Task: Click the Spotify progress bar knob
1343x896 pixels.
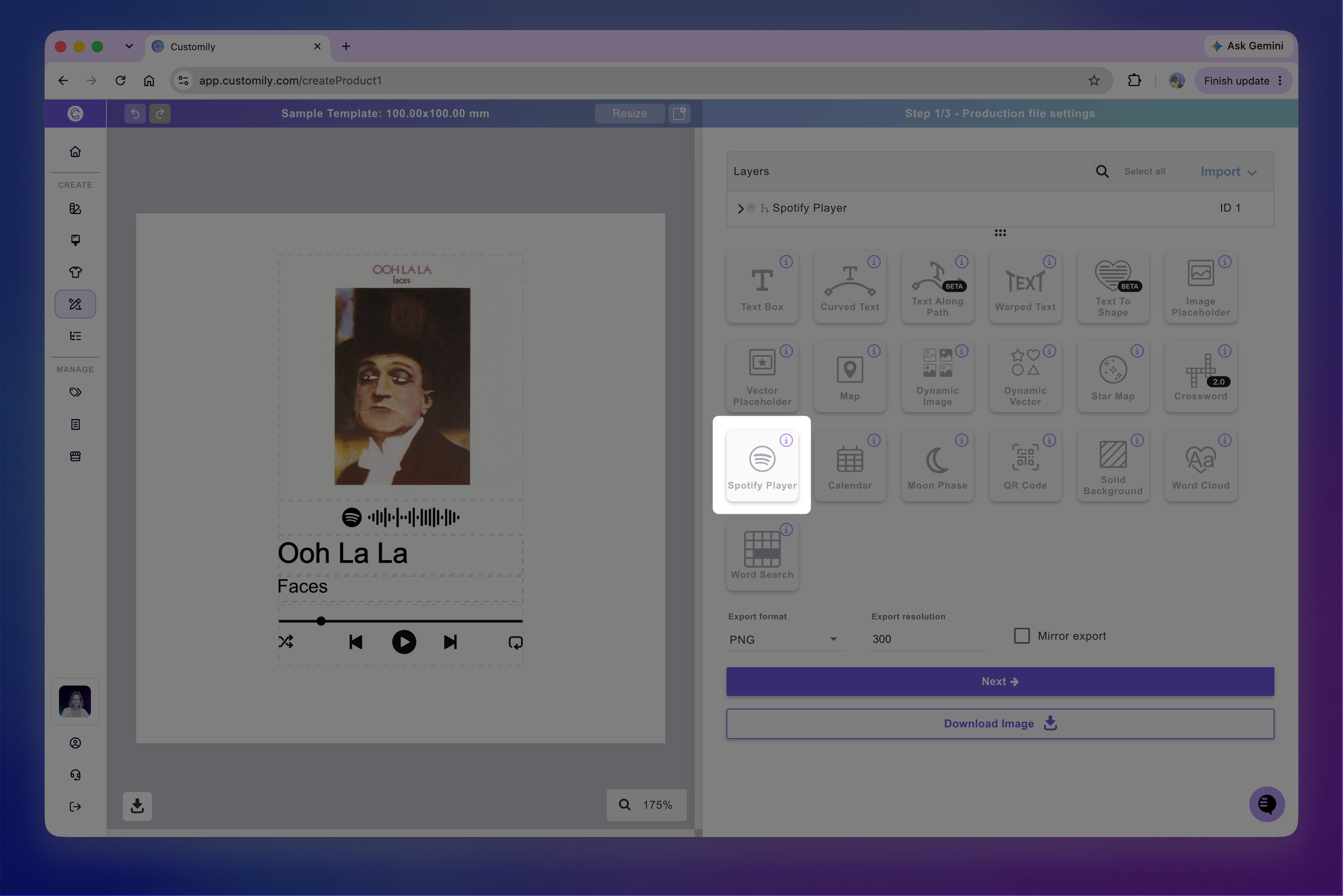Action: coord(321,621)
